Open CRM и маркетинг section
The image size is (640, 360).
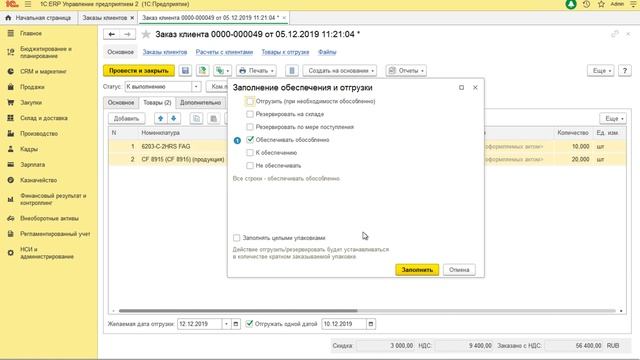click(x=43, y=71)
